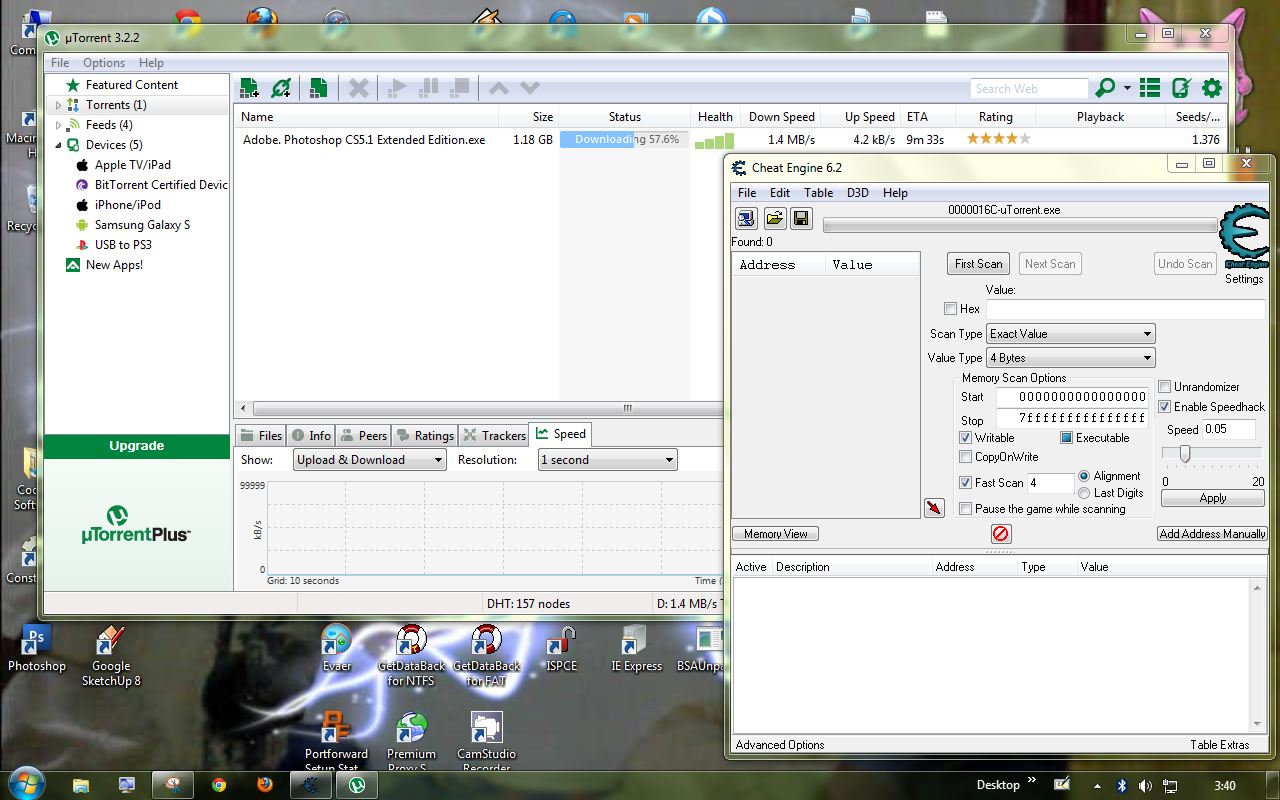This screenshot has width=1280, height=800.
Task: Click the red no-entry clear list icon
Action: click(x=1001, y=534)
